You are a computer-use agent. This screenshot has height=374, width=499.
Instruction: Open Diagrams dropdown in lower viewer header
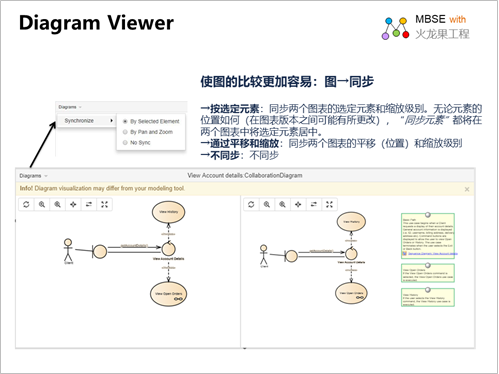pos(33,176)
